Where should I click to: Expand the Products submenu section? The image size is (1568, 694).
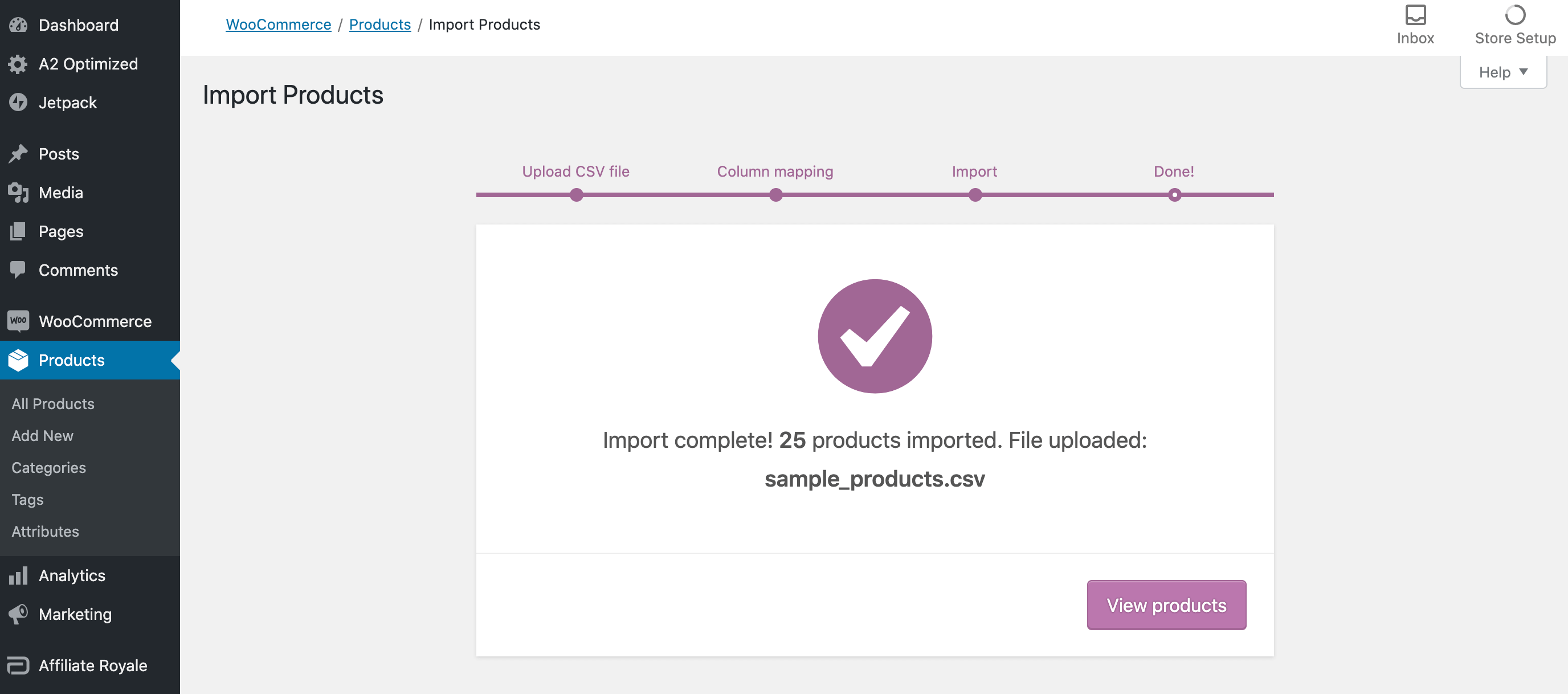point(71,359)
